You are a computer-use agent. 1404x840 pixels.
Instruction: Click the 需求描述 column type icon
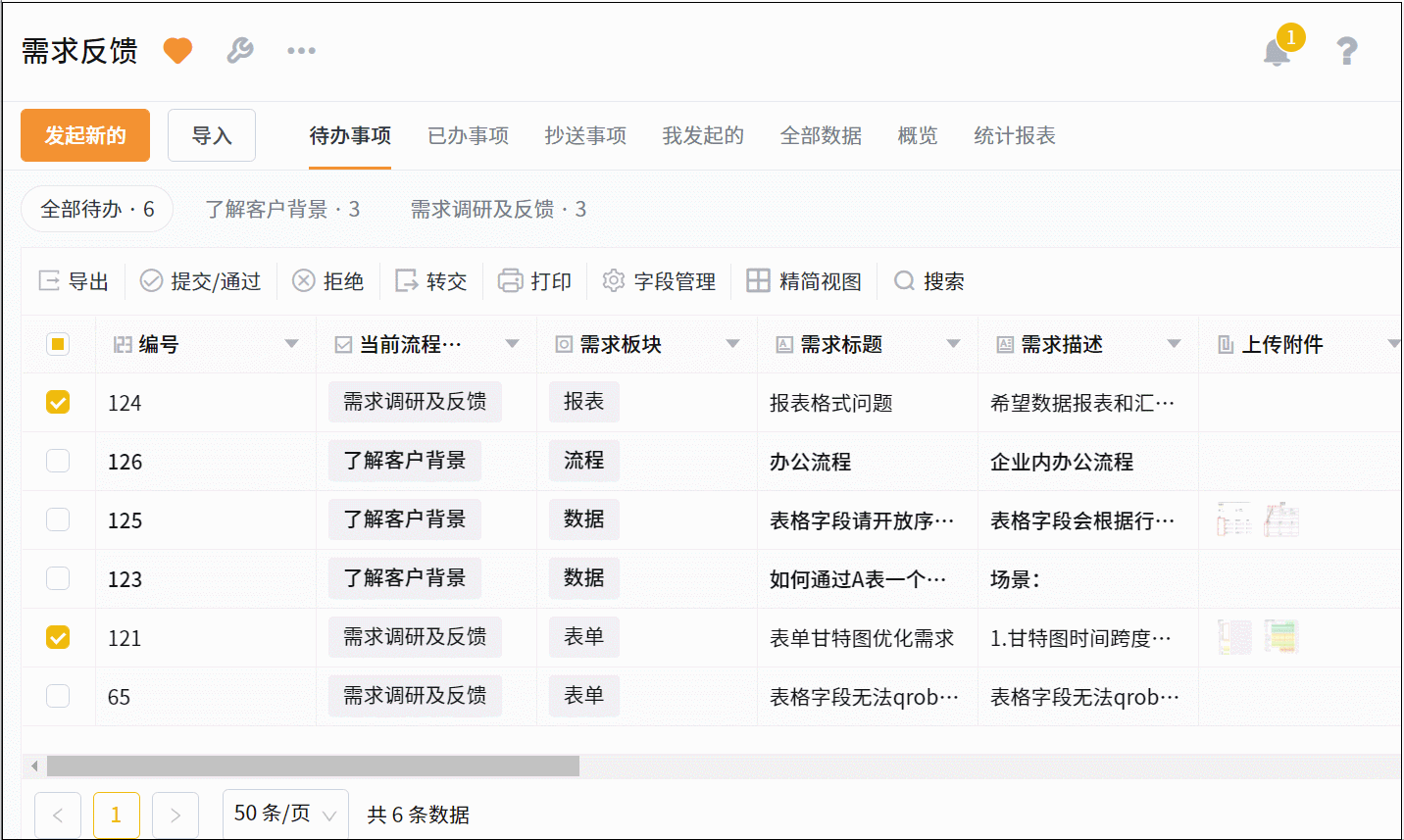click(1005, 344)
